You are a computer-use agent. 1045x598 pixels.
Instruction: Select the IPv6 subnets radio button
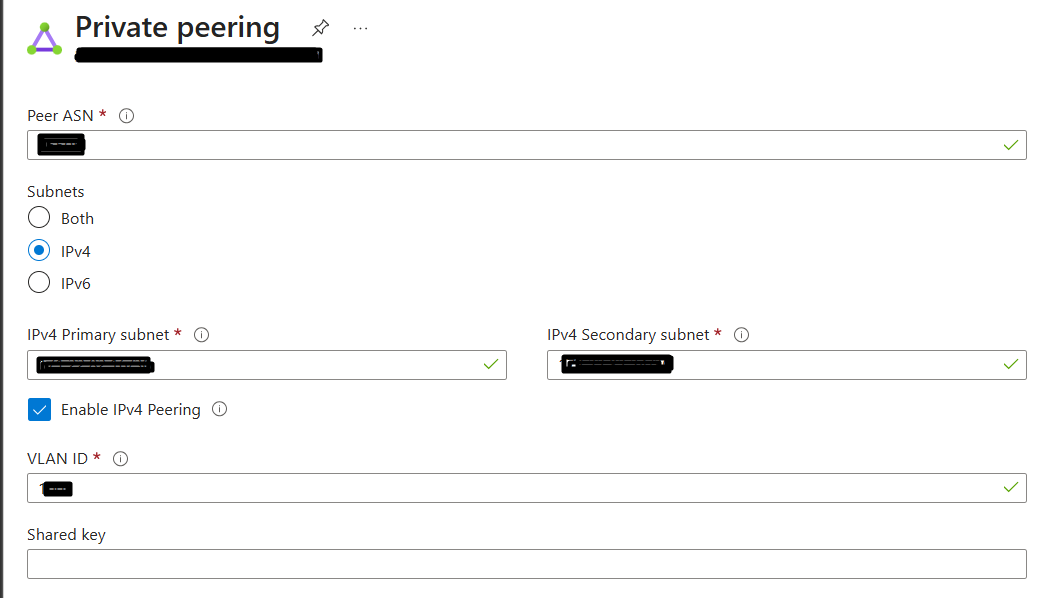[39, 282]
